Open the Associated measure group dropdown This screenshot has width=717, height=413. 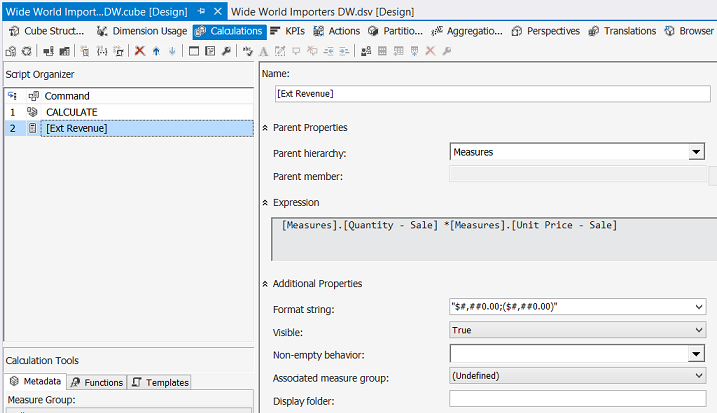[697, 375]
